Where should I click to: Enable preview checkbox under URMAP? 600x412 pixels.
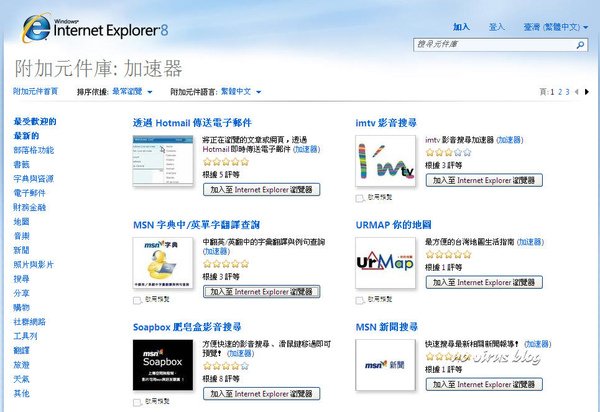point(359,300)
